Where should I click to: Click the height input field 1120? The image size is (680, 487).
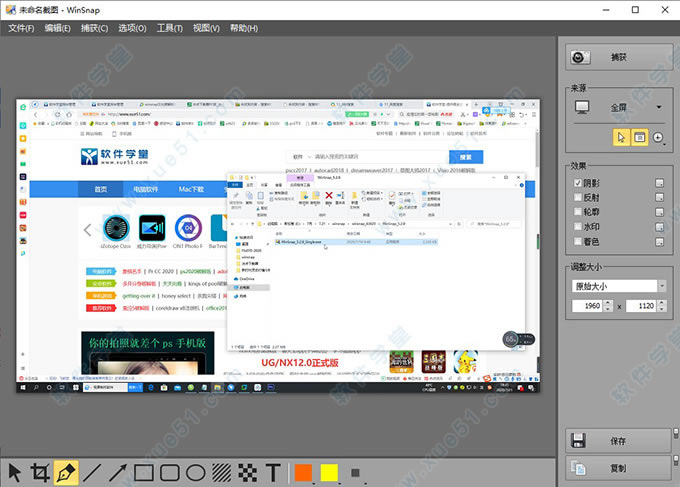click(x=642, y=306)
